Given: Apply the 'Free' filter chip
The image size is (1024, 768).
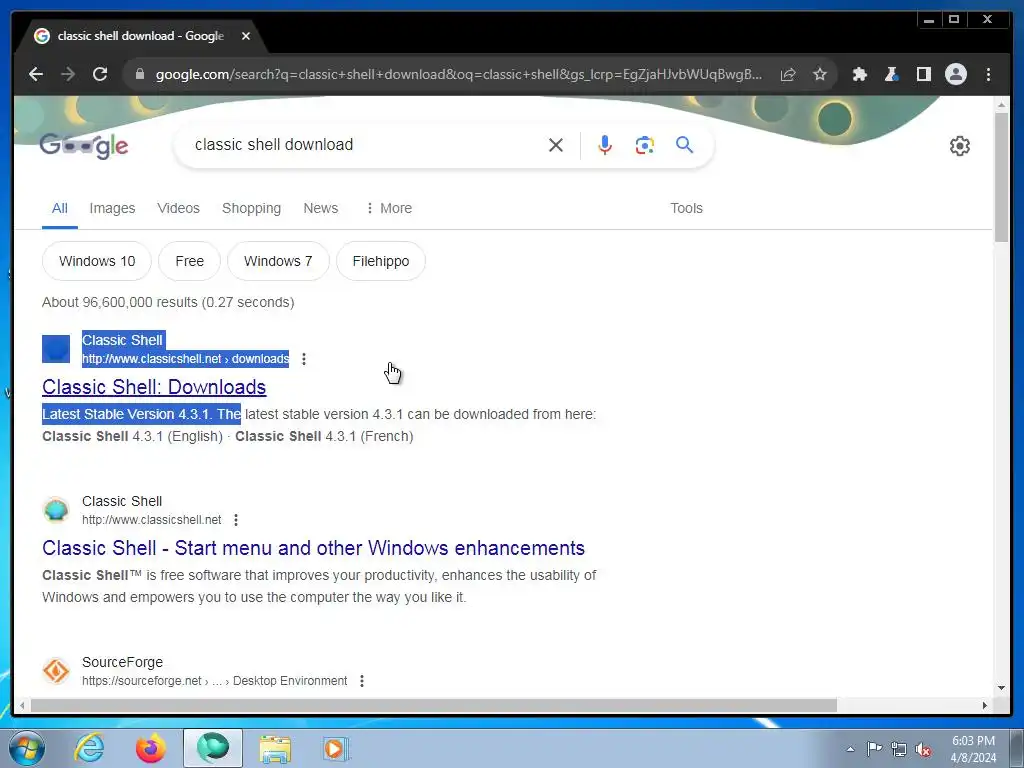Looking at the screenshot, I should coord(189,261).
